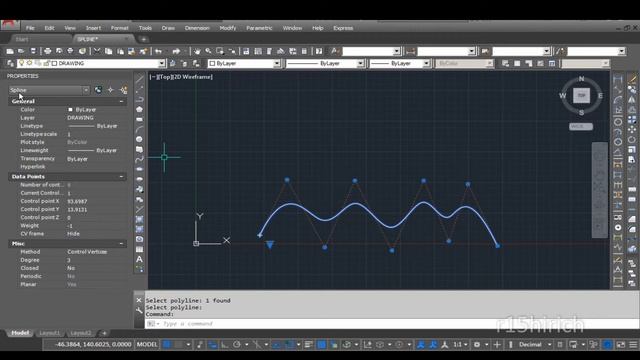Select the Multiline Text (A) tool
This screenshot has height=360, width=640.
click(139, 259)
